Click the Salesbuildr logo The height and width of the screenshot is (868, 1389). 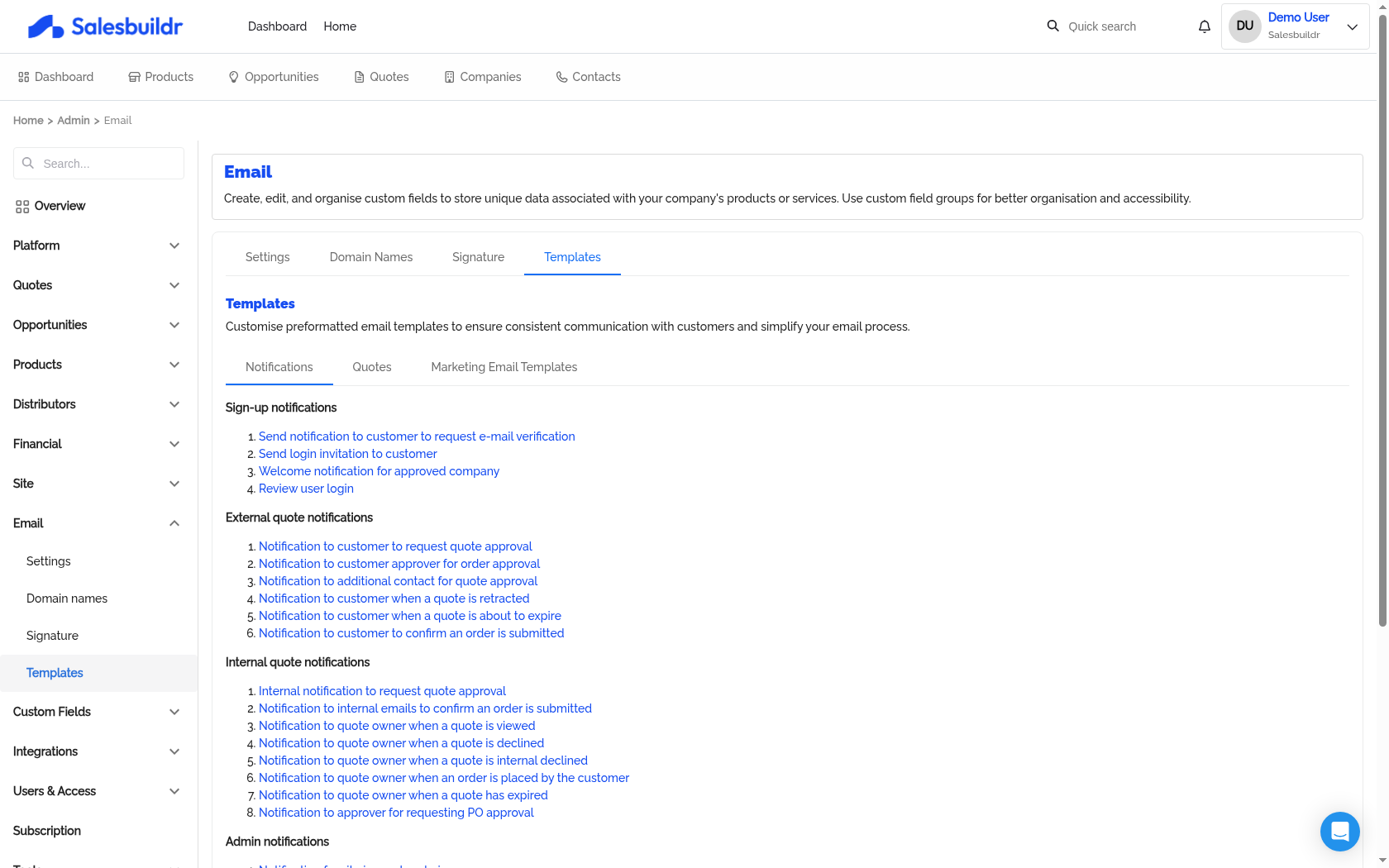[x=105, y=26]
